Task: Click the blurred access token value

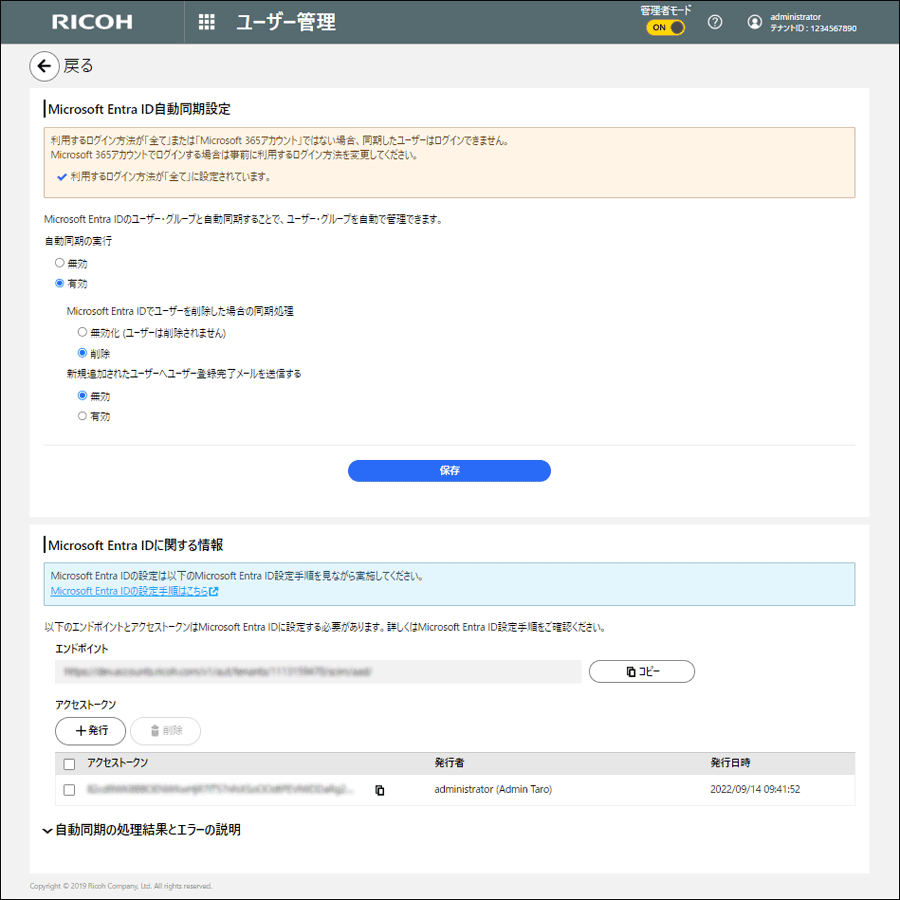Action: (220, 790)
